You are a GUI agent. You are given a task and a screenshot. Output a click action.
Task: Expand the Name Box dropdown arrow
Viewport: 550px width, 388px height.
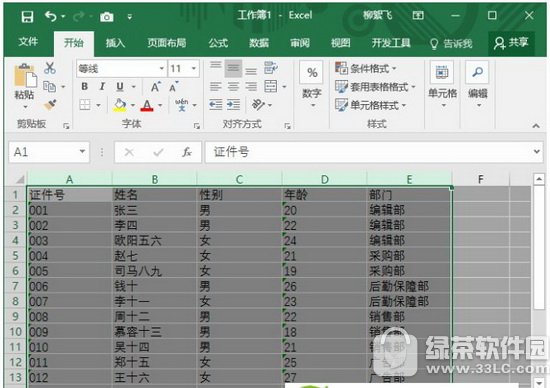82,152
